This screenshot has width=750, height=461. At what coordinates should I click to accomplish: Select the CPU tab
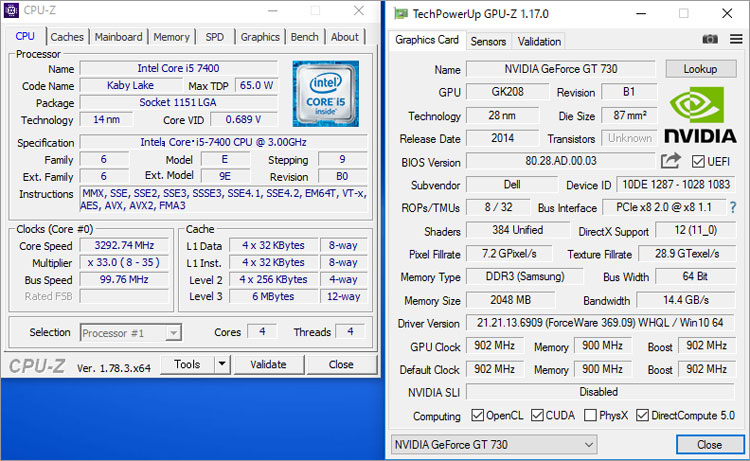(25, 36)
